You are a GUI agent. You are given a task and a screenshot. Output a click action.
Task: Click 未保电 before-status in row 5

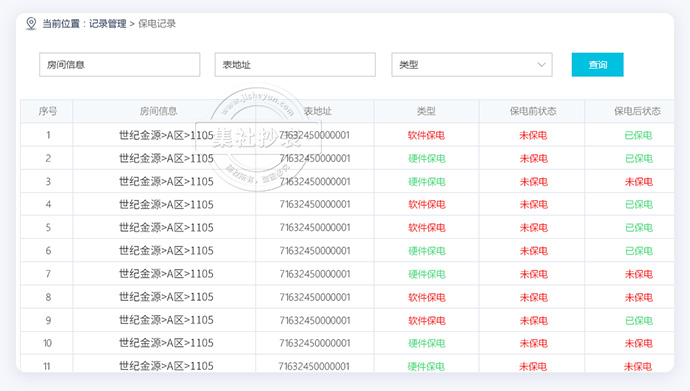point(533,228)
